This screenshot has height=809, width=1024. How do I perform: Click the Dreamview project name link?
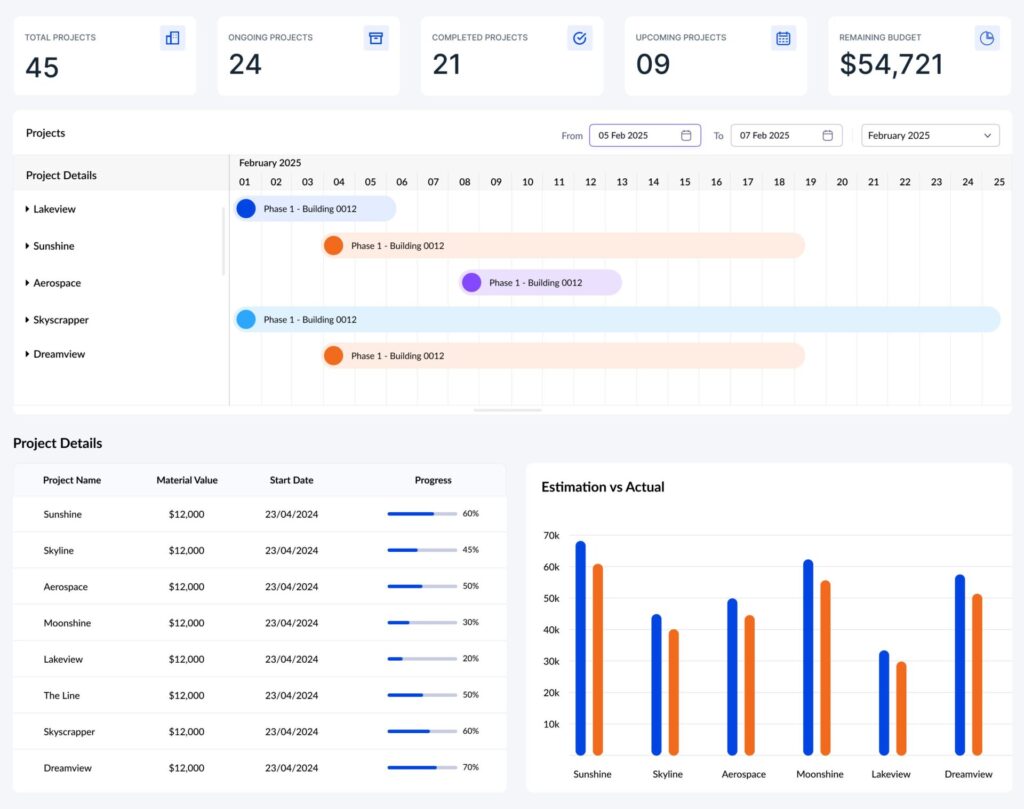click(x=68, y=768)
